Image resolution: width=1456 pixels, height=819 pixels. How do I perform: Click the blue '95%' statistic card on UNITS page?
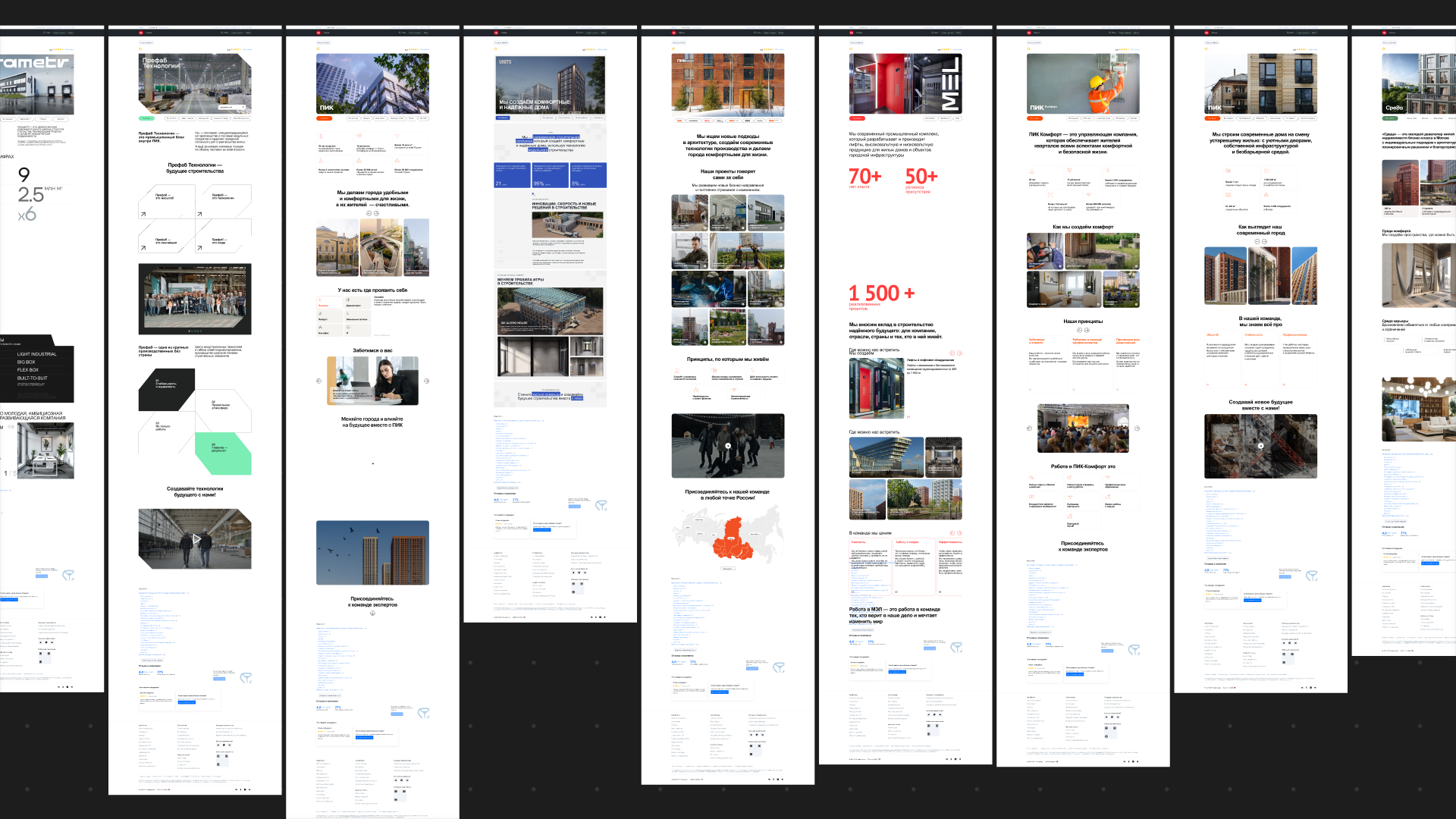click(x=550, y=175)
